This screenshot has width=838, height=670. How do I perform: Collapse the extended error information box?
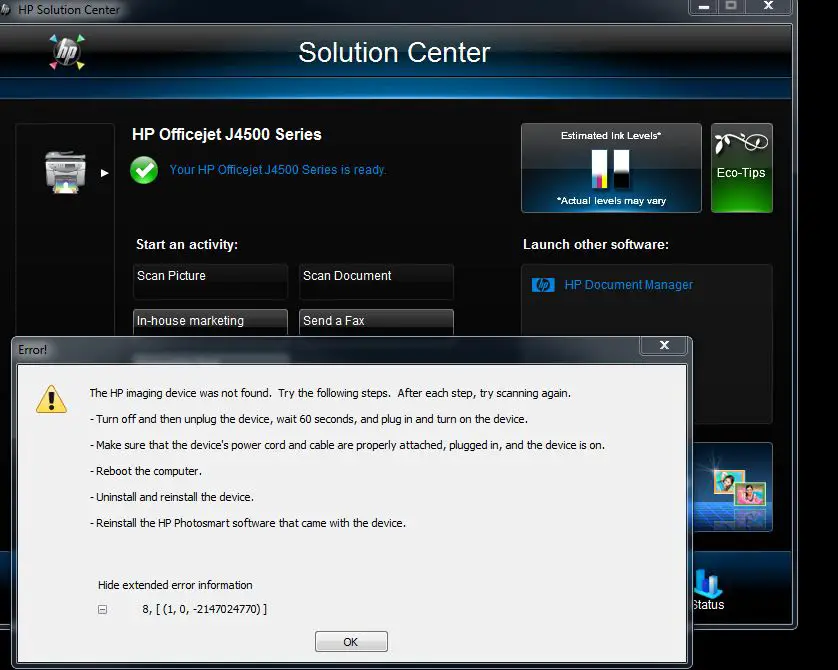point(103,609)
